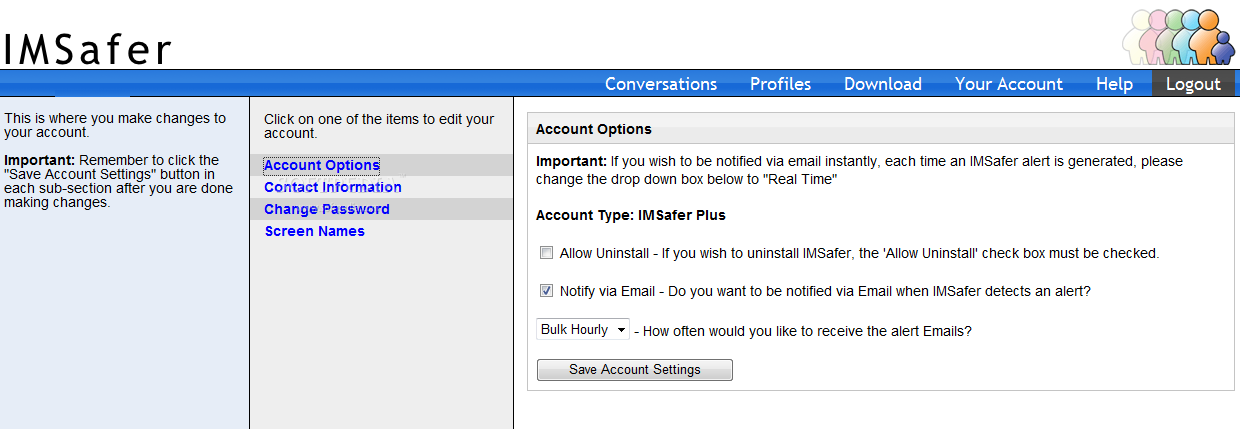Open the Contact Information link
The image size is (1240, 429).
click(x=333, y=187)
